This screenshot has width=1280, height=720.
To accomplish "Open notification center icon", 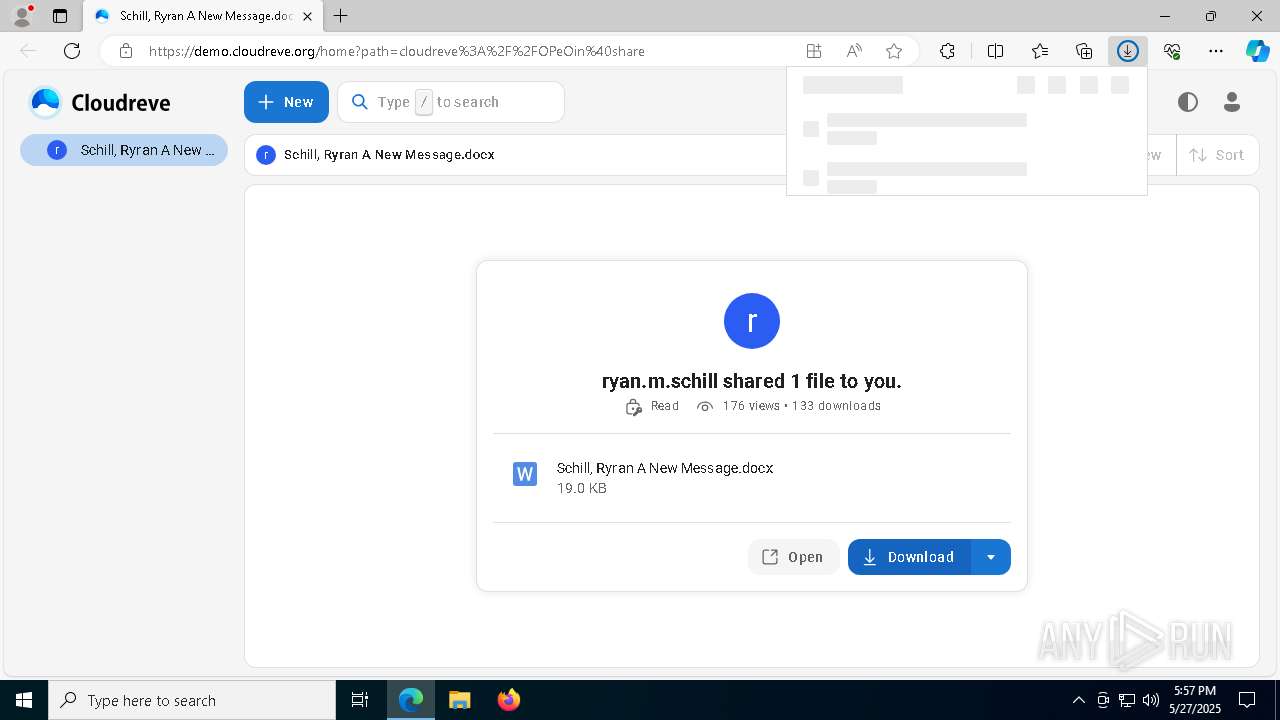I will (x=1247, y=700).
